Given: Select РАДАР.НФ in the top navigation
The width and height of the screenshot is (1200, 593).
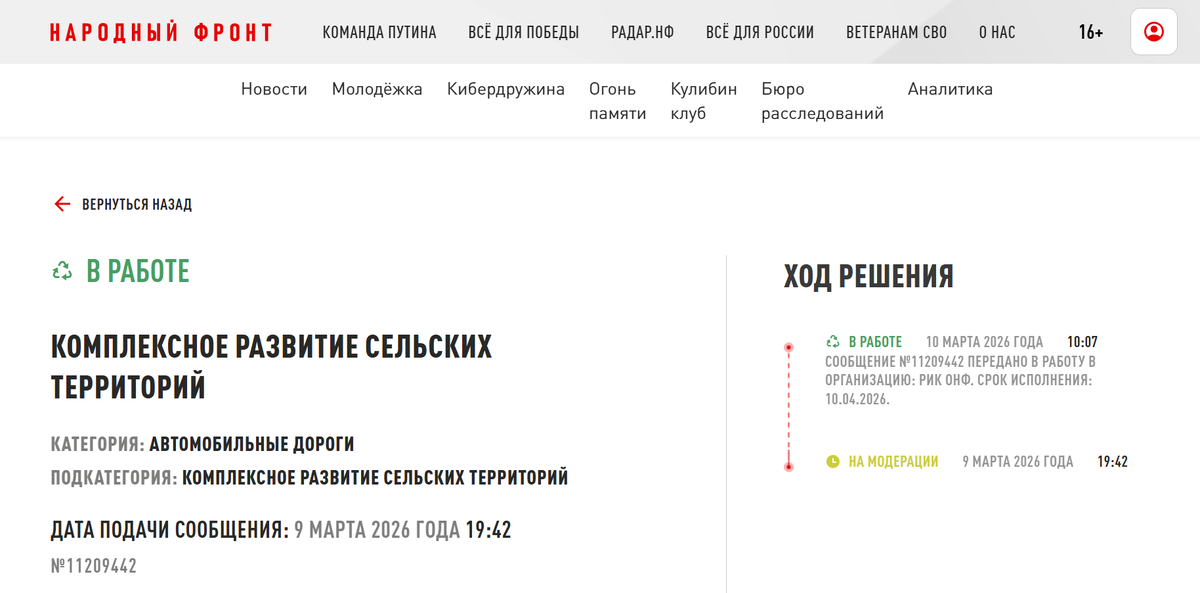Looking at the screenshot, I should [641, 31].
